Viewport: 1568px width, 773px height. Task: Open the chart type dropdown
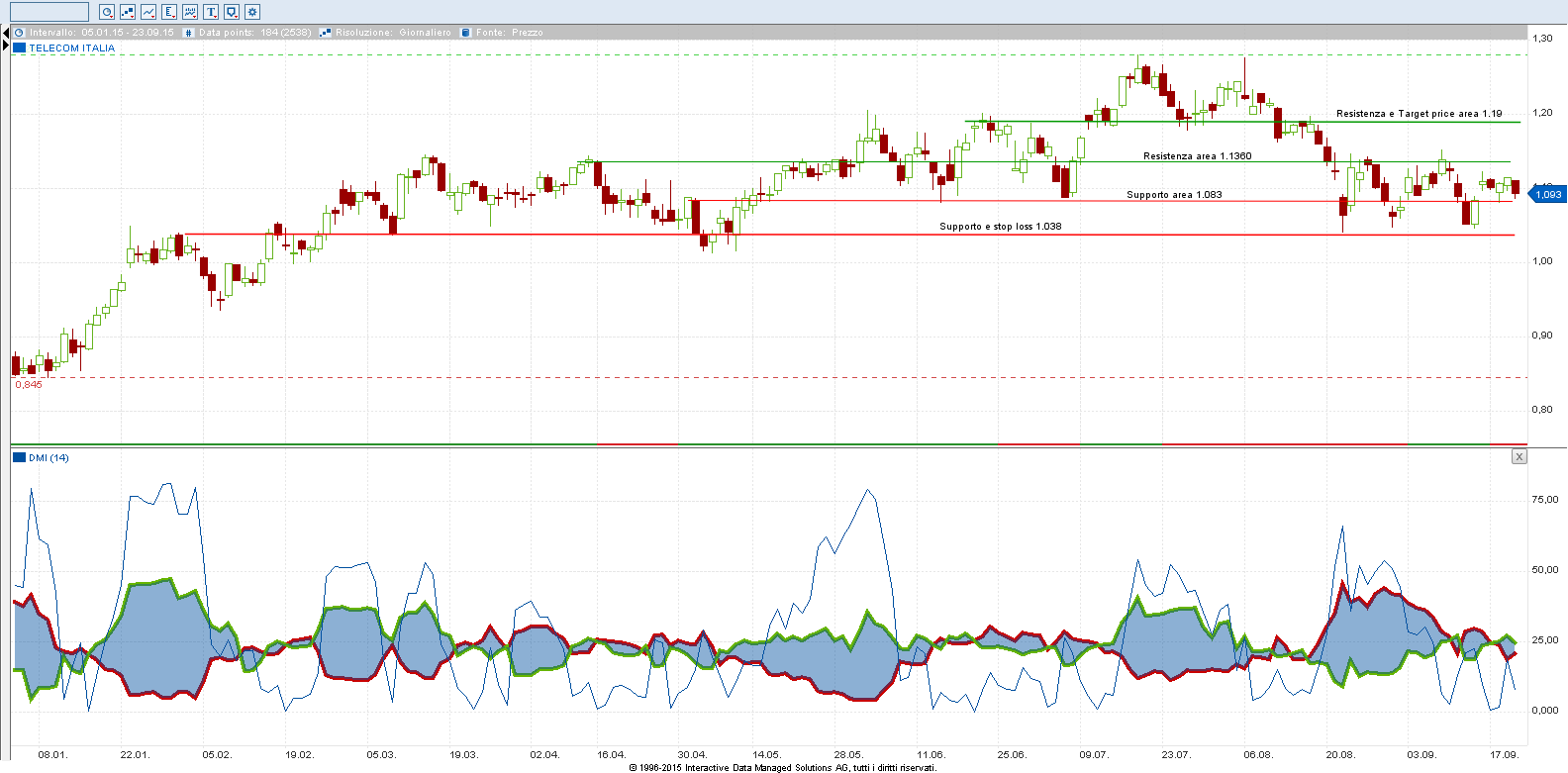coord(148,12)
